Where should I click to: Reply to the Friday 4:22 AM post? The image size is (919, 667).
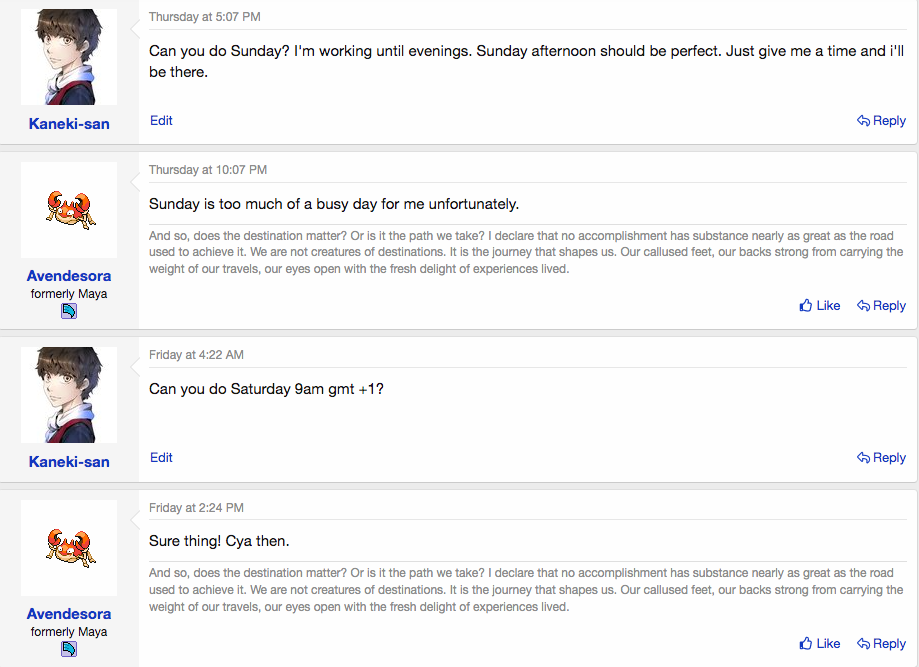point(881,458)
